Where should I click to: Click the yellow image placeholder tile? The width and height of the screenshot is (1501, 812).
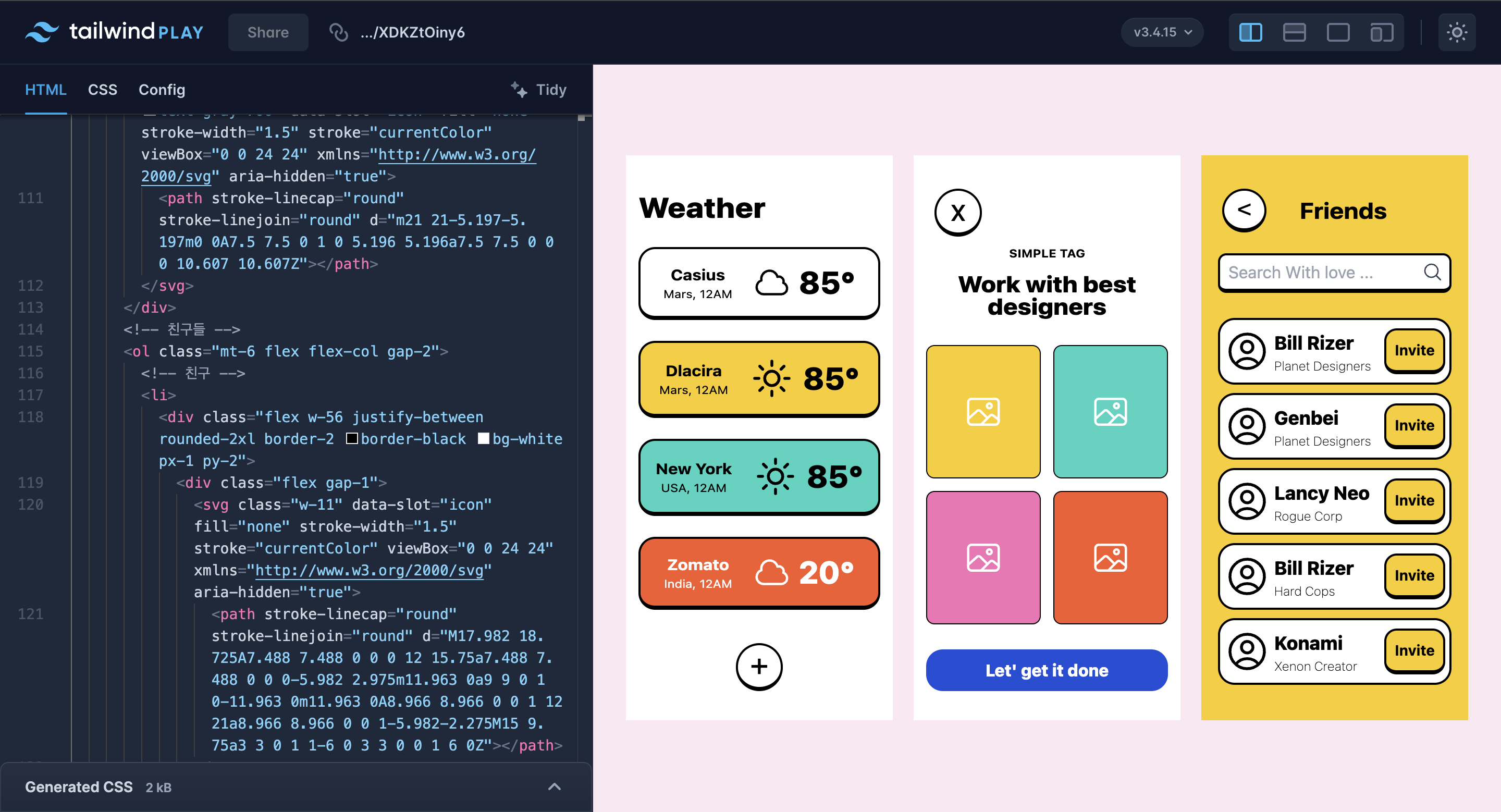coord(983,412)
